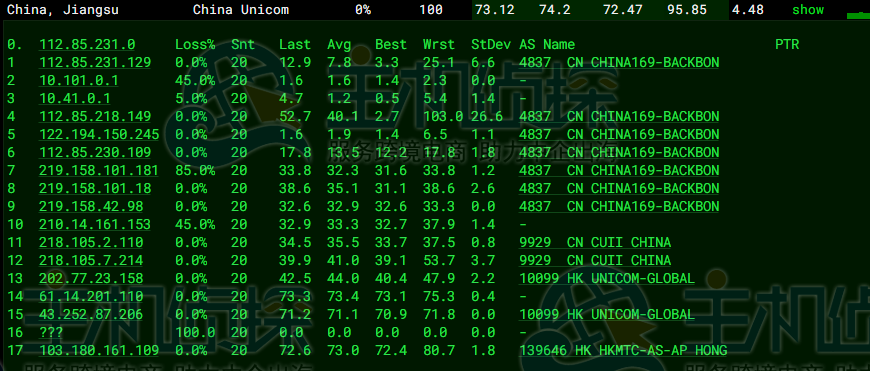Click IP address 122.194.150.245

99,134
